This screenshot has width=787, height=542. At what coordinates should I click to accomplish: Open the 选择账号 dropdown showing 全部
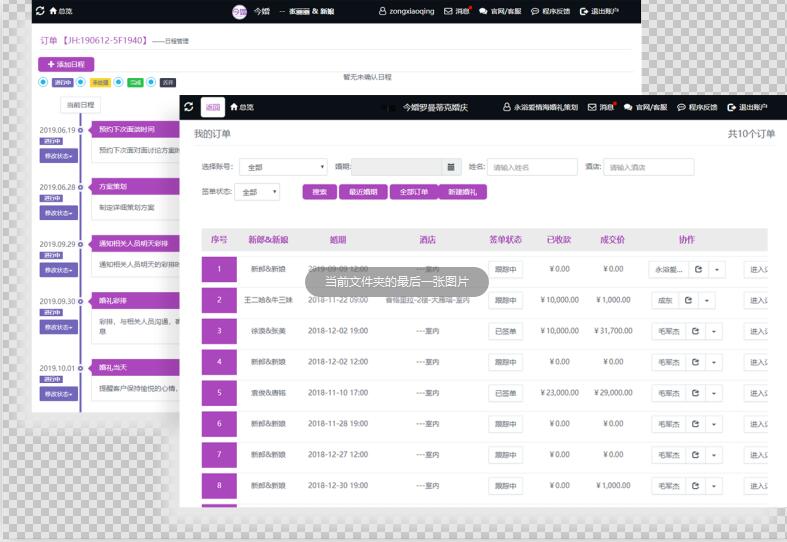click(283, 167)
